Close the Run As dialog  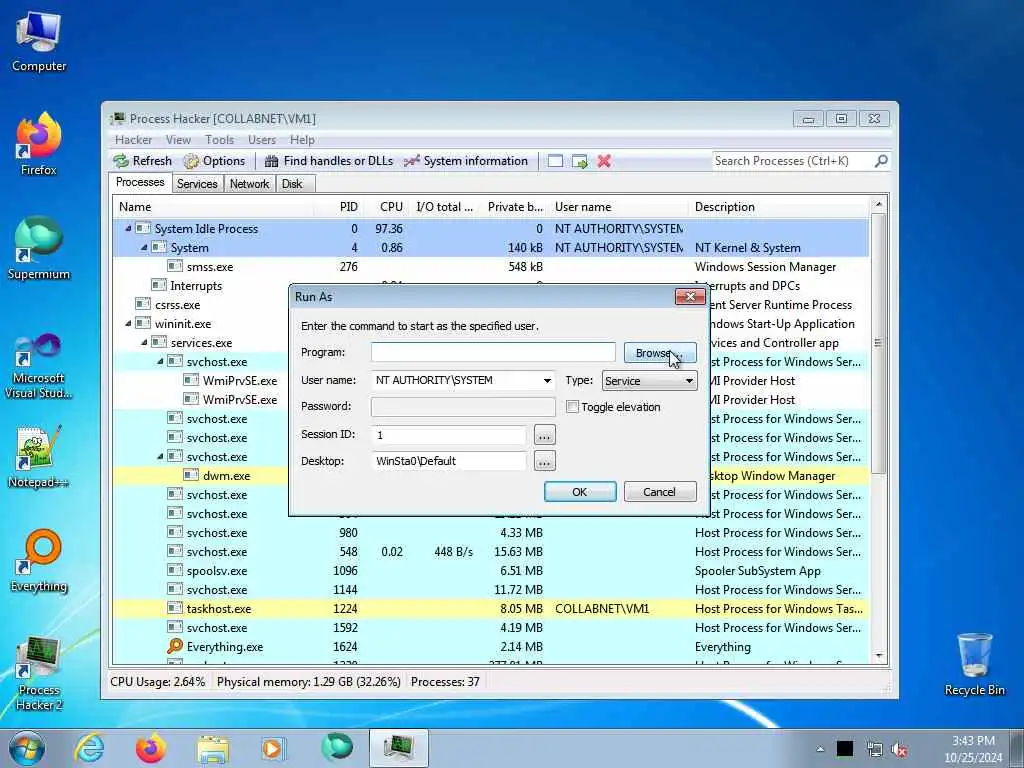coord(690,297)
